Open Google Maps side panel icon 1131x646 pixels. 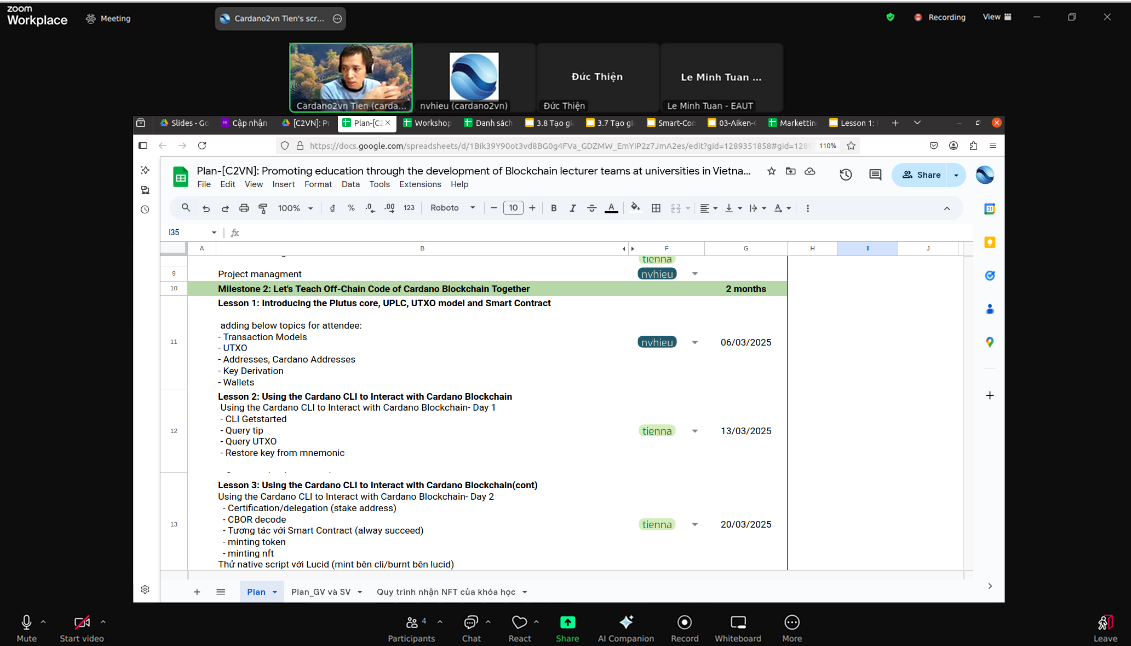tap(990, 342)
